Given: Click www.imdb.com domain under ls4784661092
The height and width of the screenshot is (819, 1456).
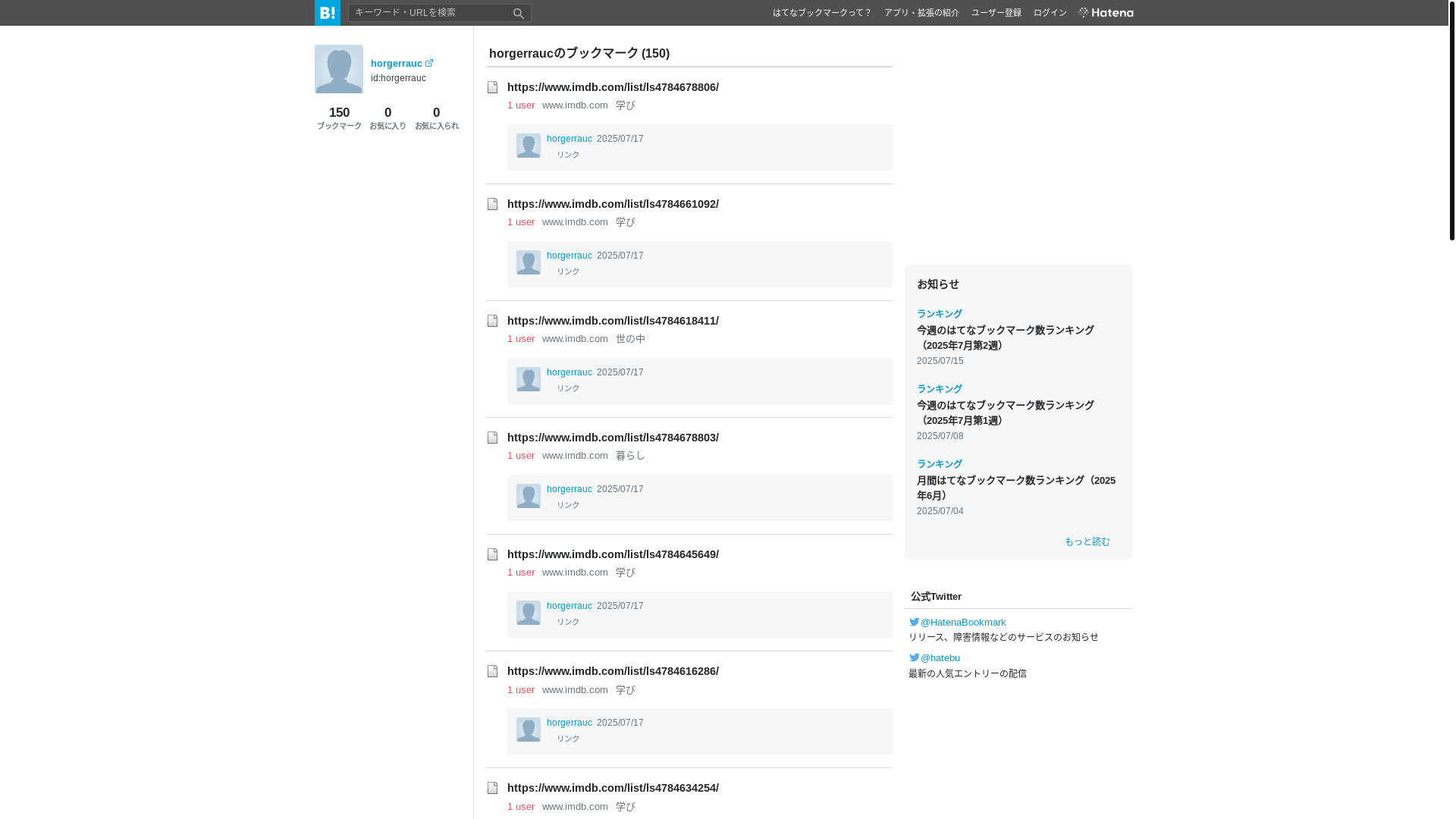Looking at the screenshot, I should click(x=575, y=222).
